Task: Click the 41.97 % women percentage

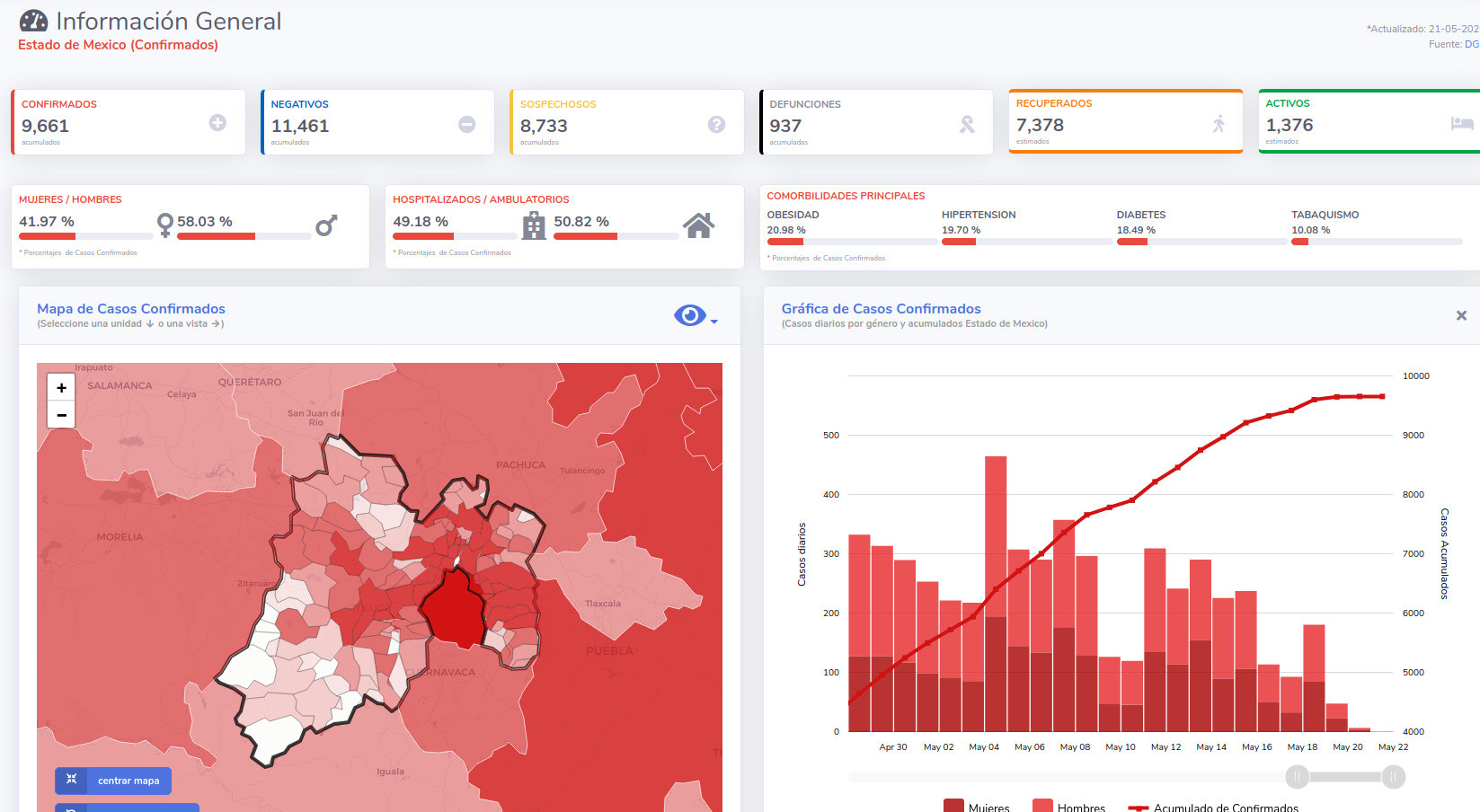Action: (x=47, y=221)
